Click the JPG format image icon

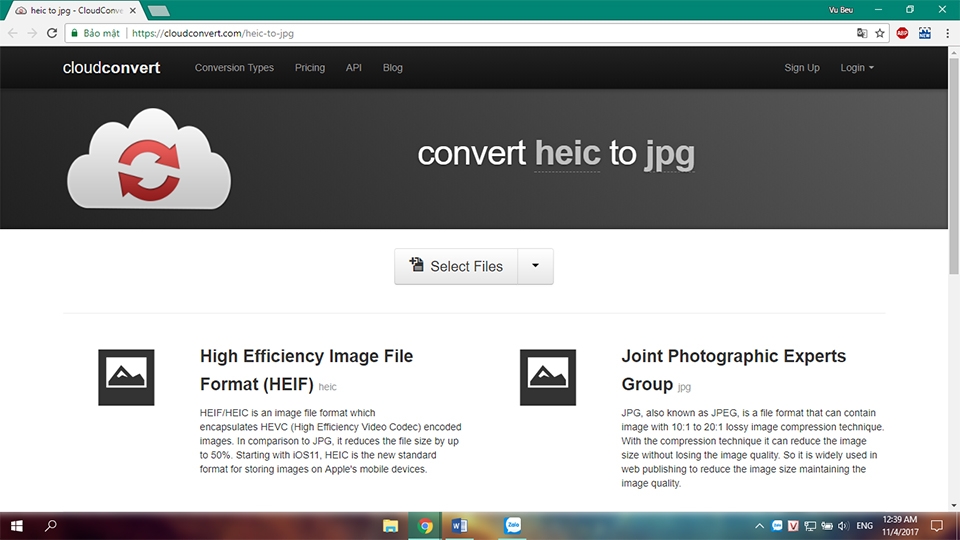coord(548,377)
